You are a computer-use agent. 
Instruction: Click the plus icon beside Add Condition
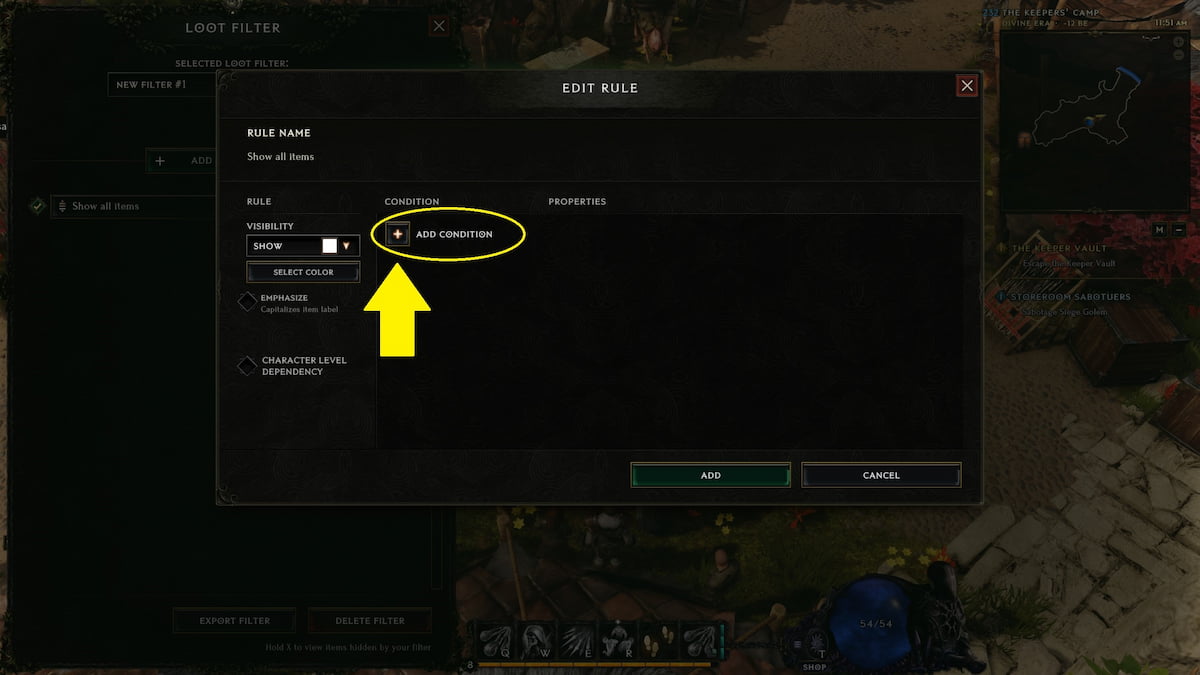point(397,234)
